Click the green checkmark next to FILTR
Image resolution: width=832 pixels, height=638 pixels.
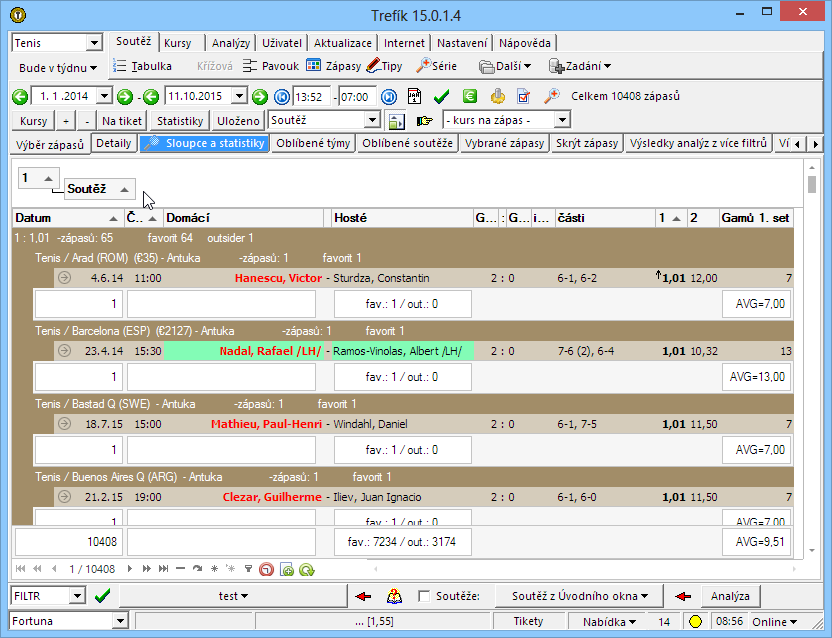102,596
